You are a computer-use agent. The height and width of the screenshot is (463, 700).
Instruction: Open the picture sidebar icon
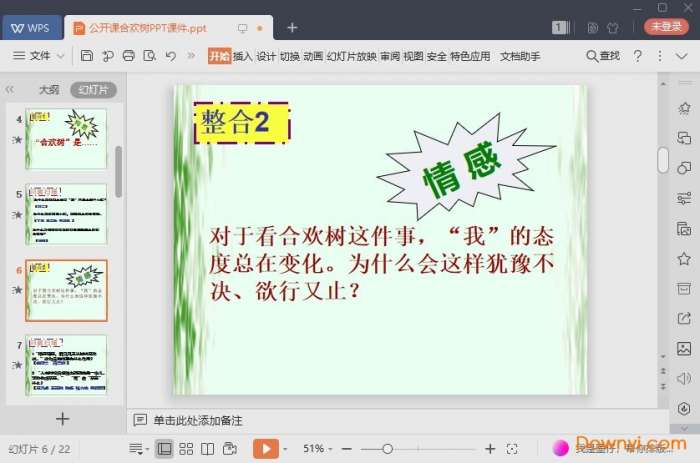tap(684, 348)
